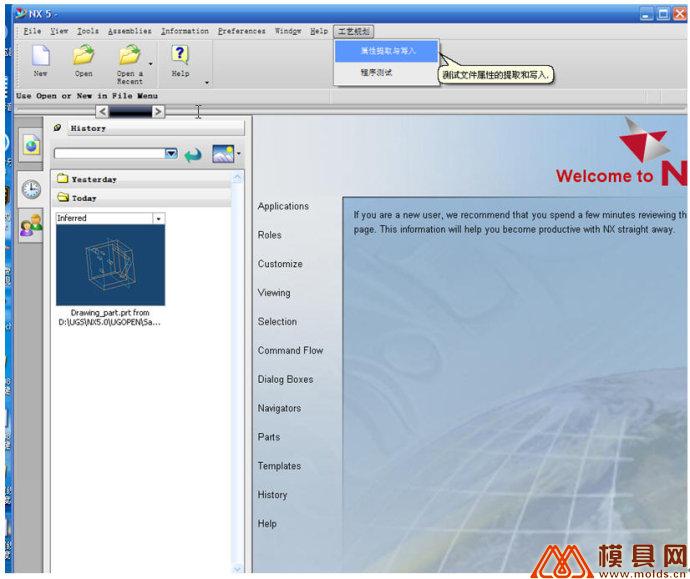
Task: Click the Open folder icon
Action: 83,56
